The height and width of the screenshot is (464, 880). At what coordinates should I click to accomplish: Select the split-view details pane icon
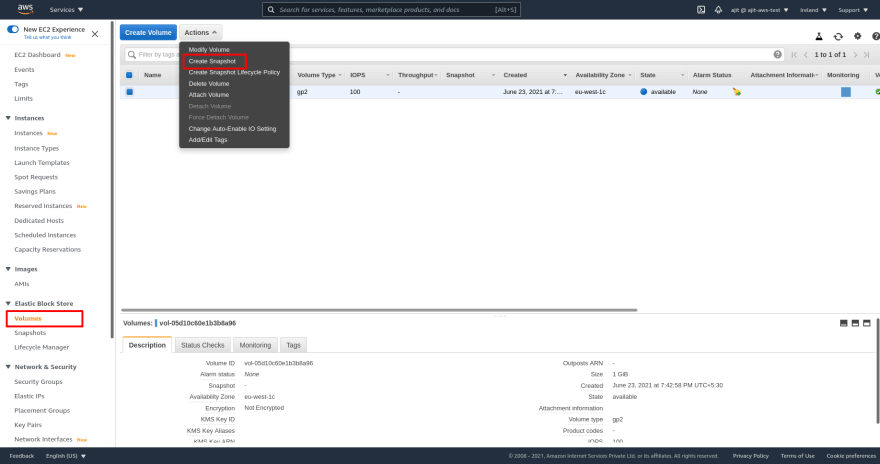(x=855, y=323)
